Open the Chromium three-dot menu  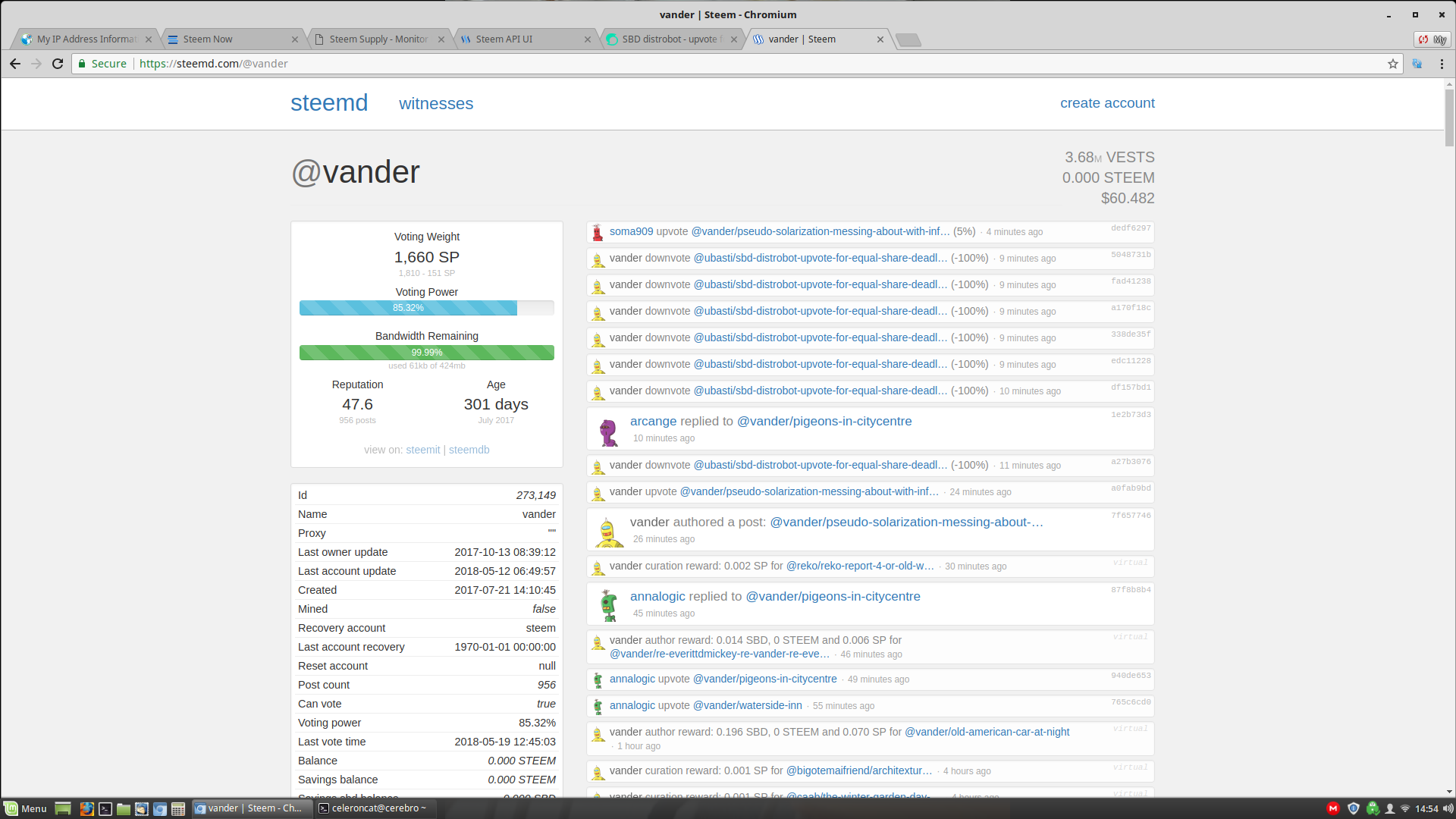[1442, 64]
